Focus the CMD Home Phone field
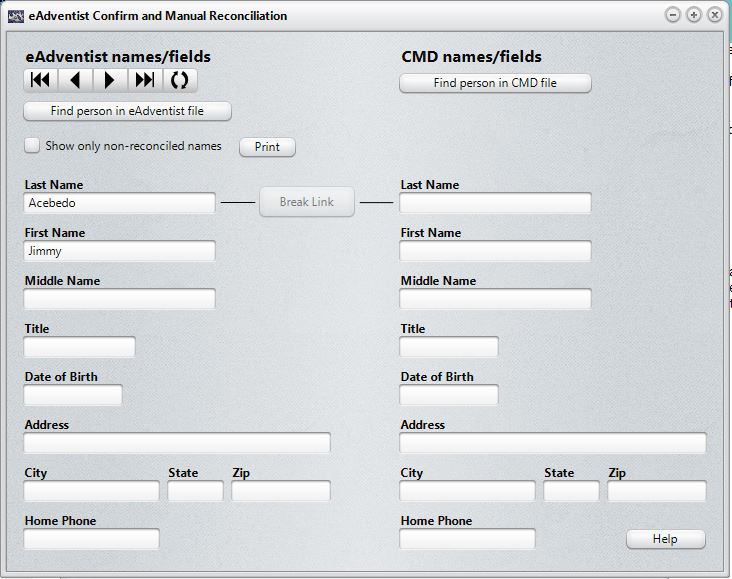Viewport: 732px width, 579px height. [467, 539]
